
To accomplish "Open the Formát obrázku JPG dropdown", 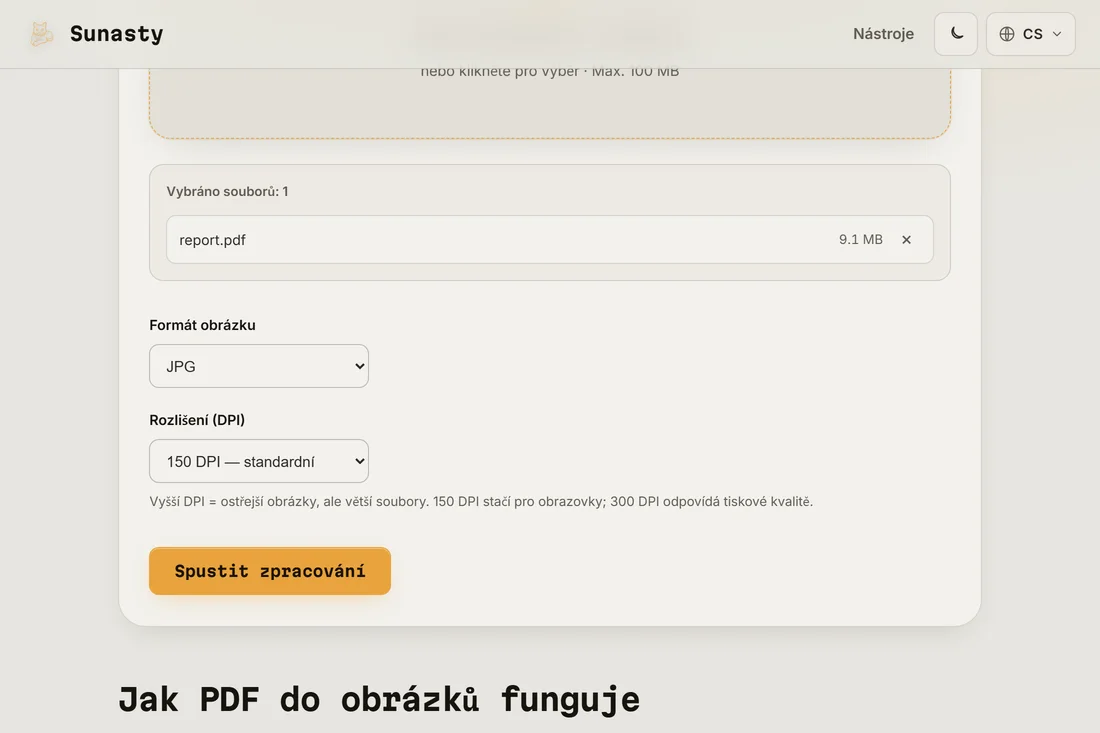I will coord(259,366).
